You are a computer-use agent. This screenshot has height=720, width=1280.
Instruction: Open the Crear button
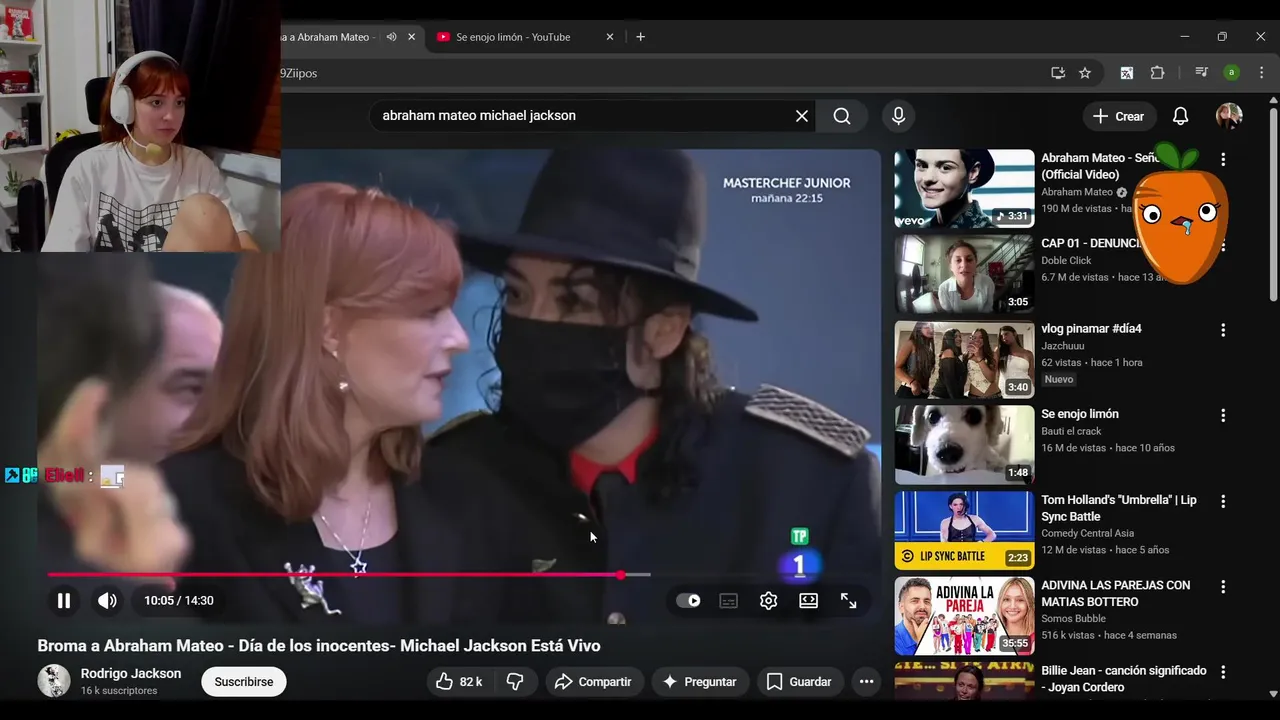pos(1119,116)
